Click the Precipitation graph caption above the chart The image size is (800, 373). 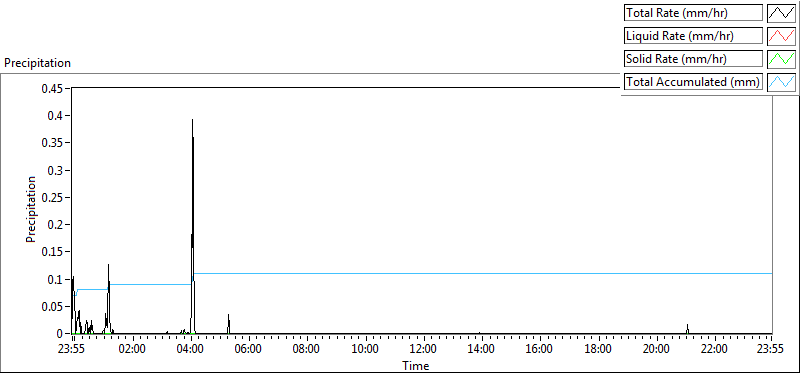(37, 63)
